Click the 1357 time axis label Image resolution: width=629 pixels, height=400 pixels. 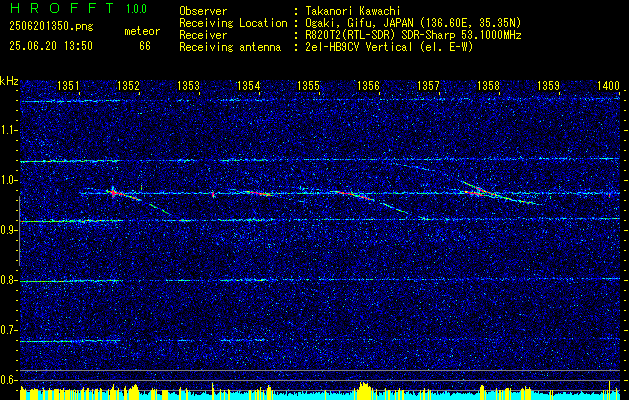coord(428,85)
